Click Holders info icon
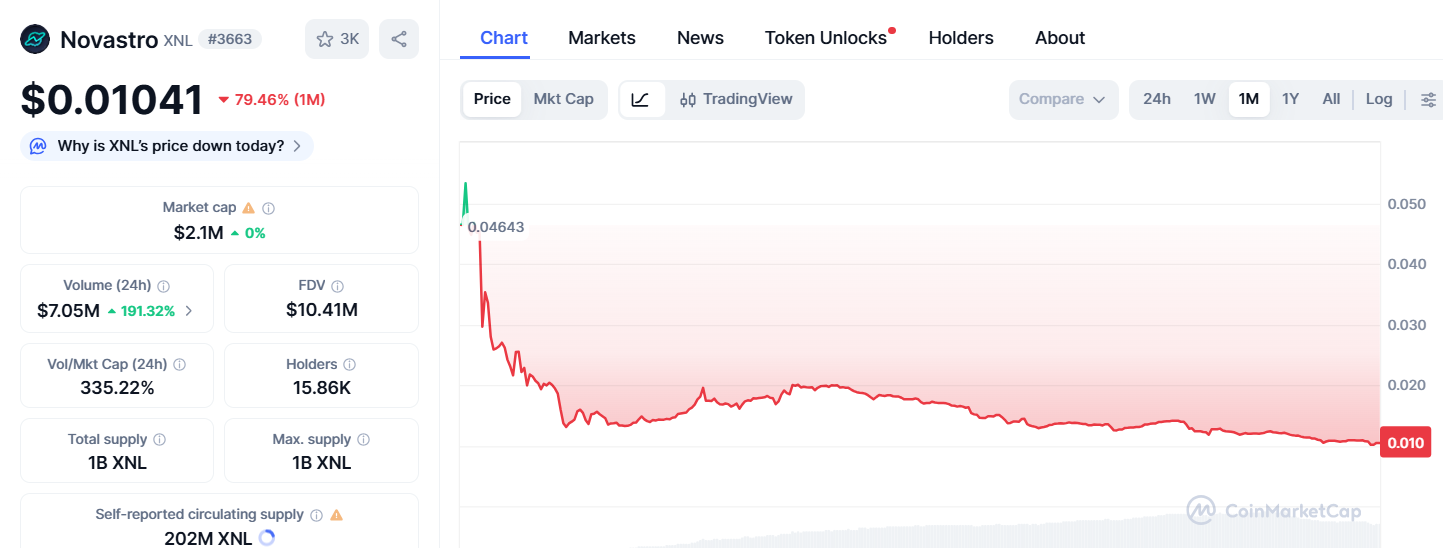 [x=349, y=365]
